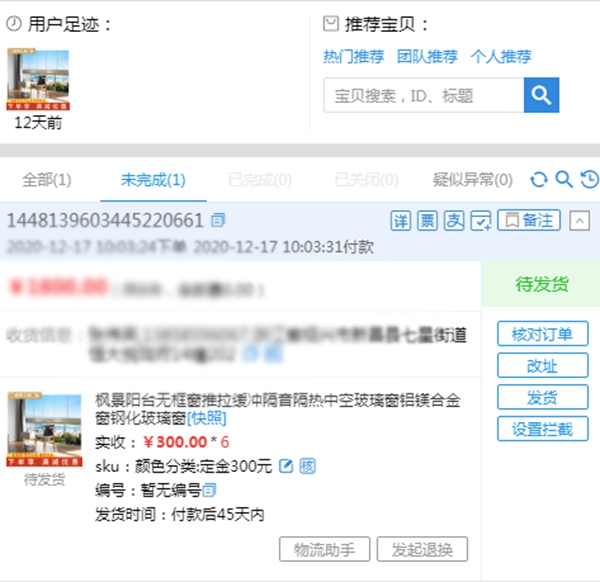Select the 未完成(1) tab

pos(153,179)
